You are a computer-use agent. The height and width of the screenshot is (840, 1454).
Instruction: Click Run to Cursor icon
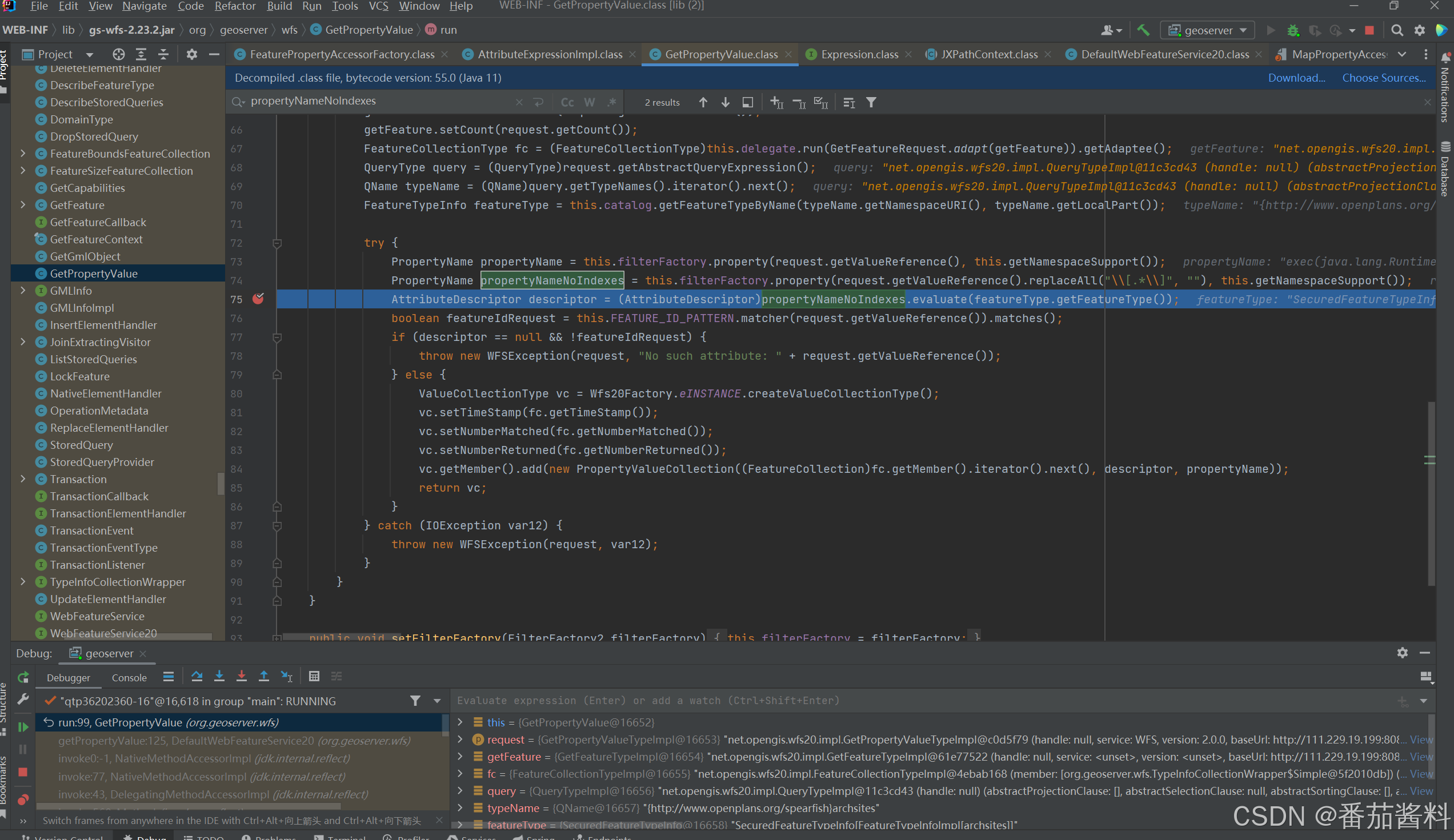[x=287, y=676]
